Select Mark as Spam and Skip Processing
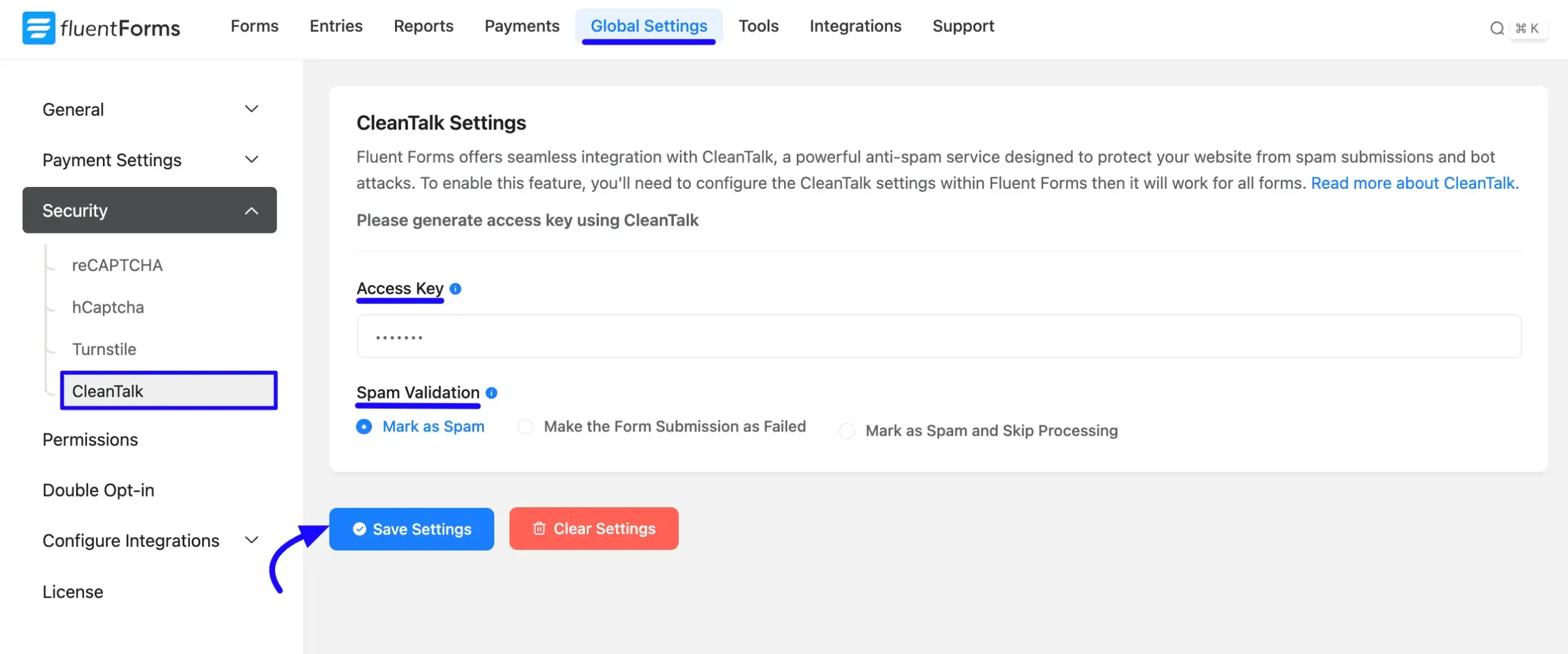1568x654 pixels. [x=847, y=431]
